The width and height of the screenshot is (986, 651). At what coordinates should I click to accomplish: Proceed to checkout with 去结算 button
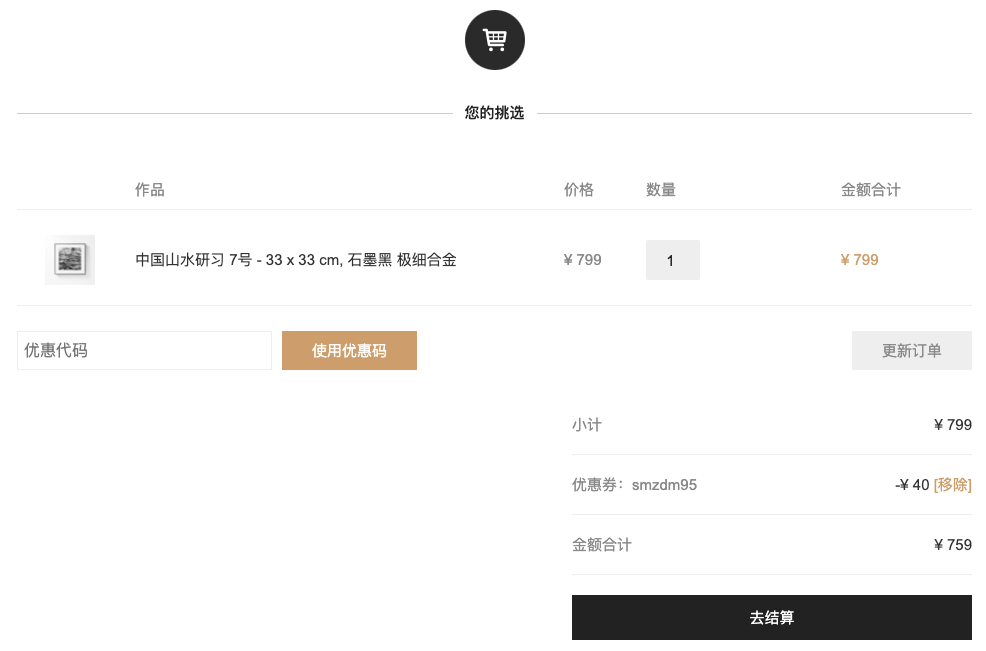(772, 617)
